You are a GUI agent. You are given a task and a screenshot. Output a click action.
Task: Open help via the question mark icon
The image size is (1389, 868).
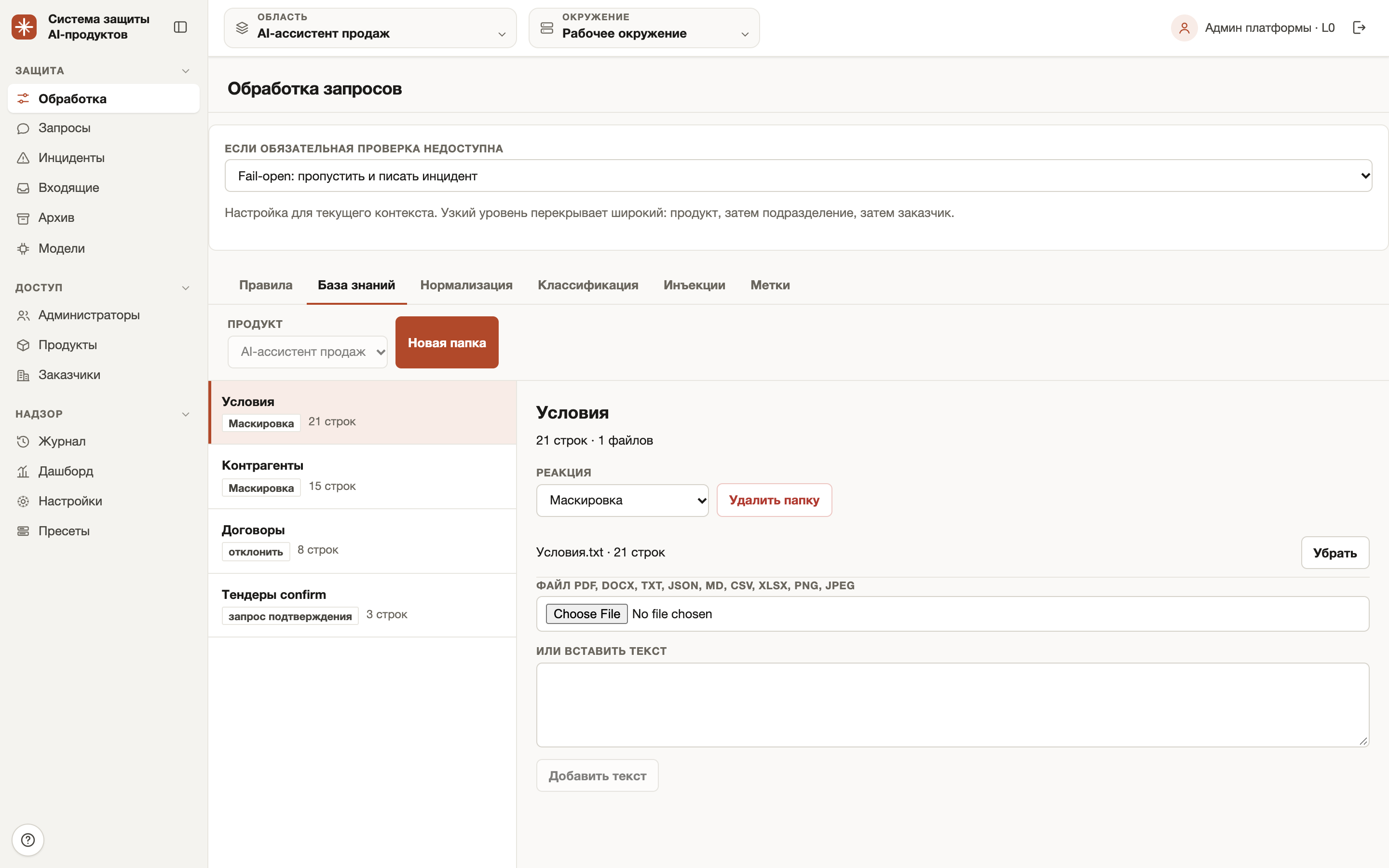27,840
